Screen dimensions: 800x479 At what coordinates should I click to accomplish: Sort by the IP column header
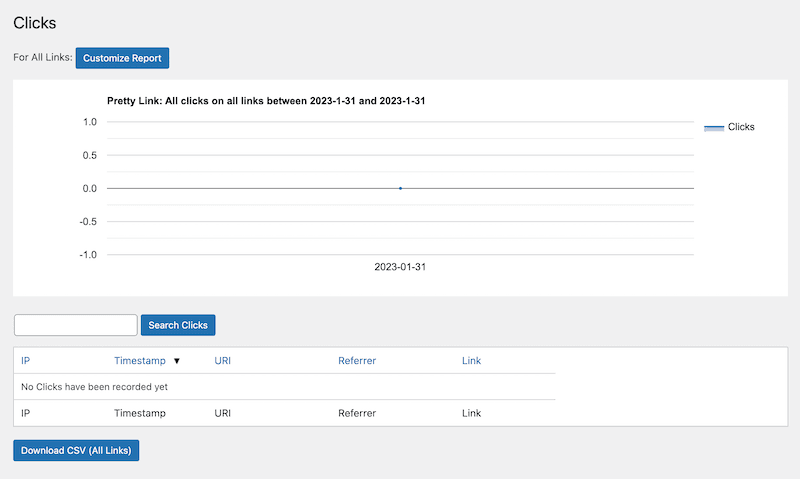[26, 361]
